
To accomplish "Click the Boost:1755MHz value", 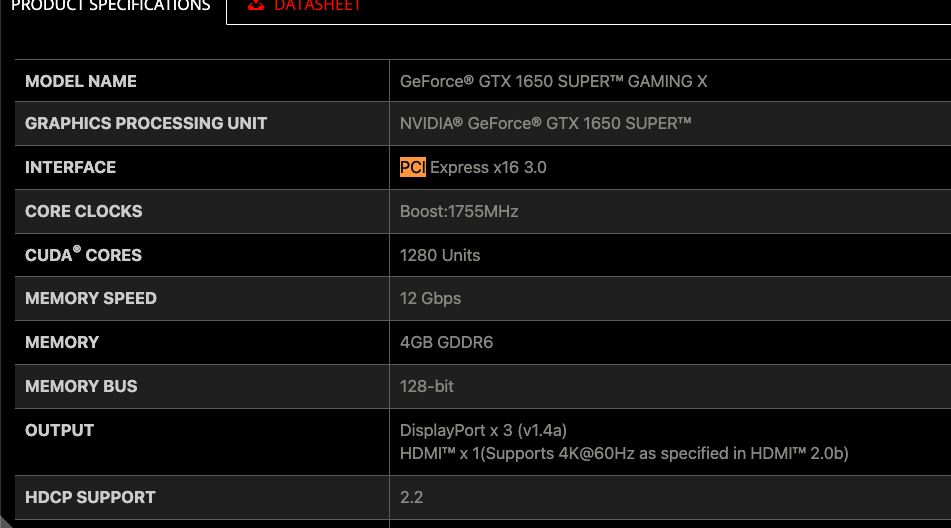I will 459,211.
